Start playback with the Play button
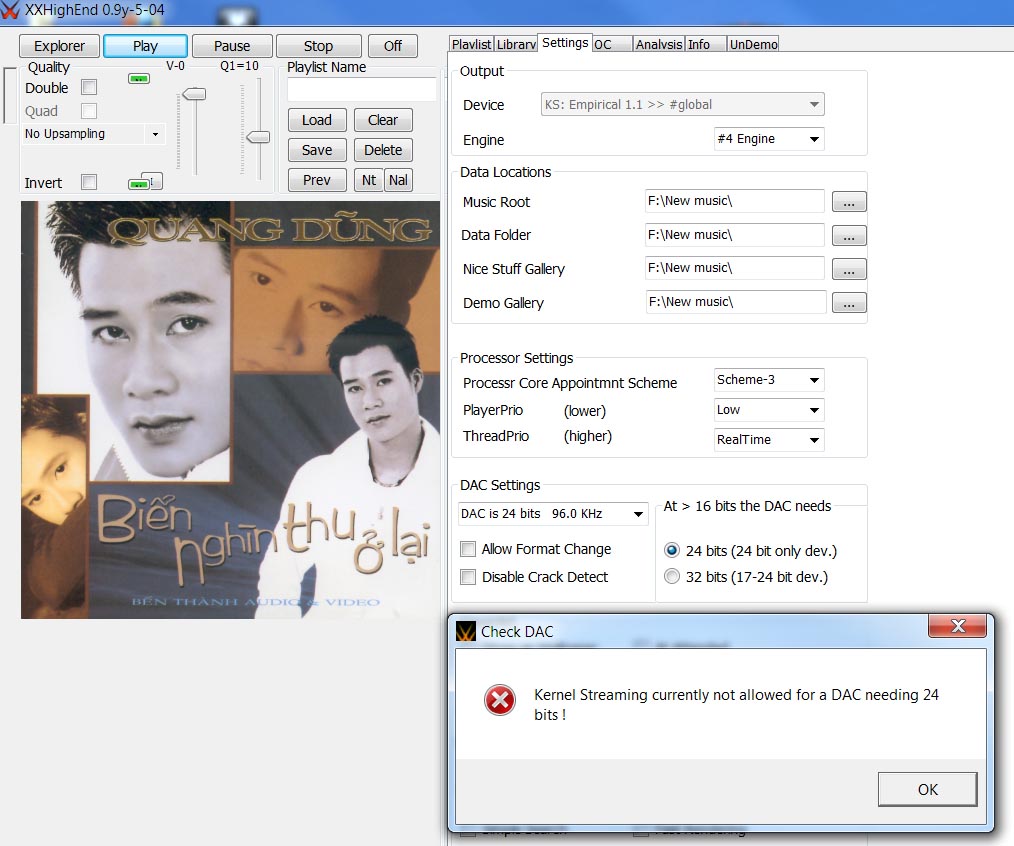The width and height of the screenshot is (1014, 846). tap(146, 46)
